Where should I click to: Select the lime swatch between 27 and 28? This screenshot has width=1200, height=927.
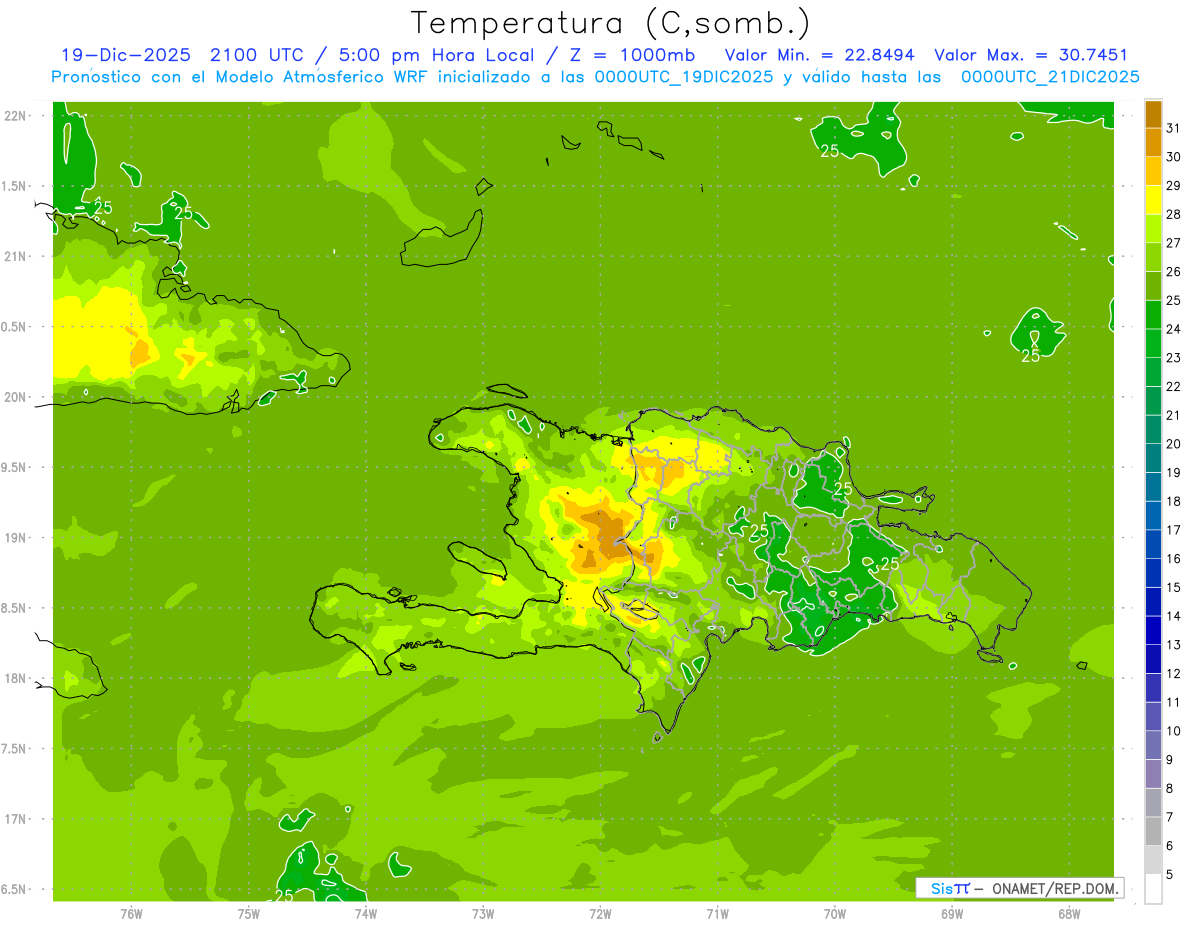click(x=1153, y=228)
